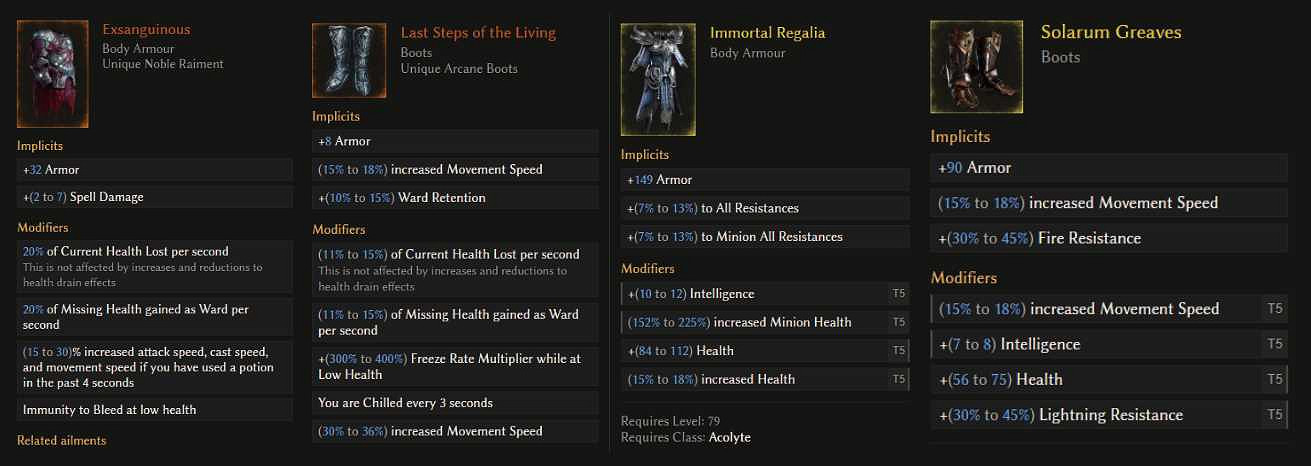Select the Ward Retention implicit row

tap(455, 198)
